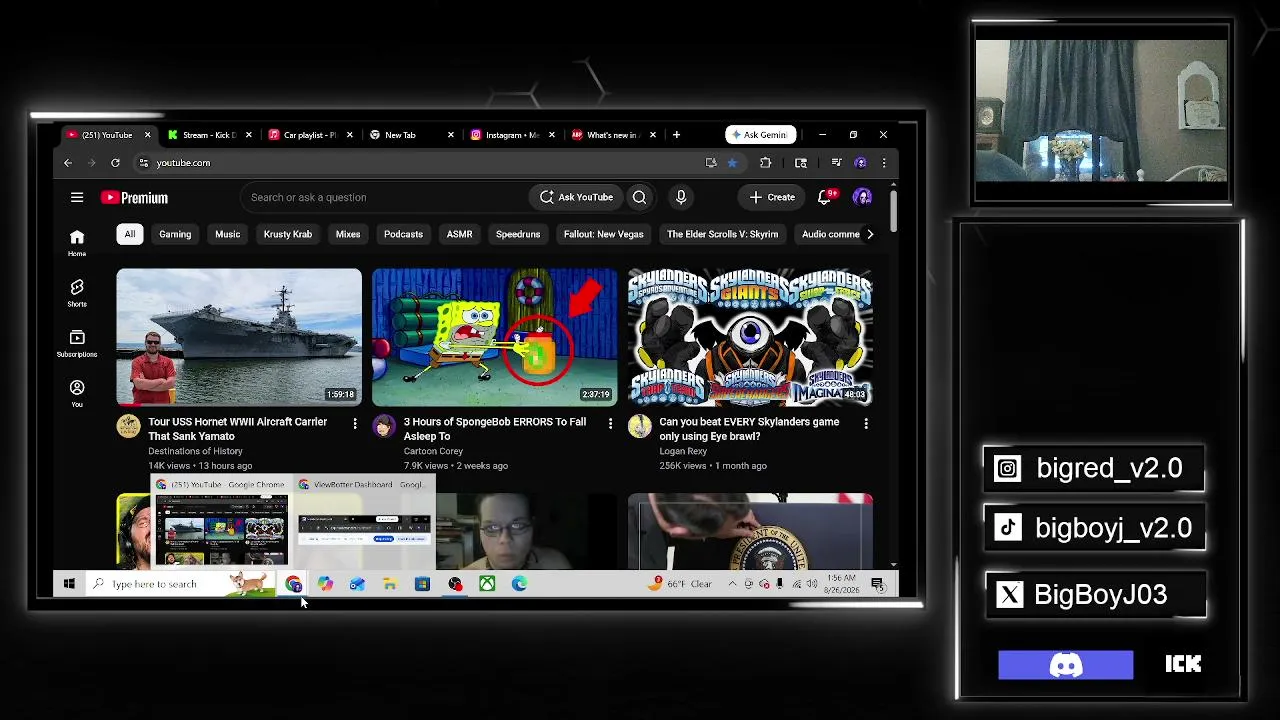The height and width of the screenshot is (720, 1280).
Task: Click the Instagram icon on the overlay
Action: 1008,468
